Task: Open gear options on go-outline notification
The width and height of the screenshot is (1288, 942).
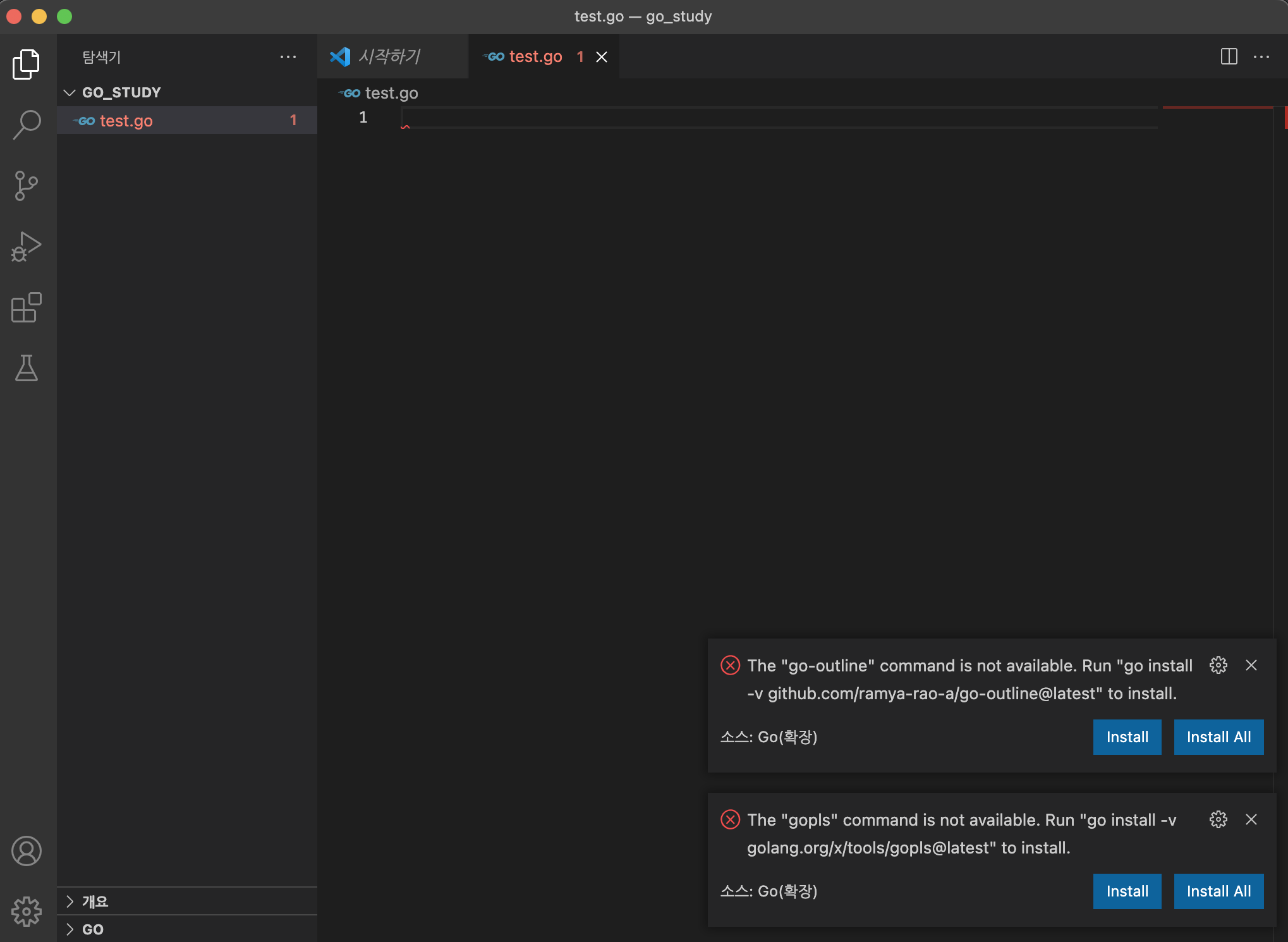Action: (x=1218, y=665)
